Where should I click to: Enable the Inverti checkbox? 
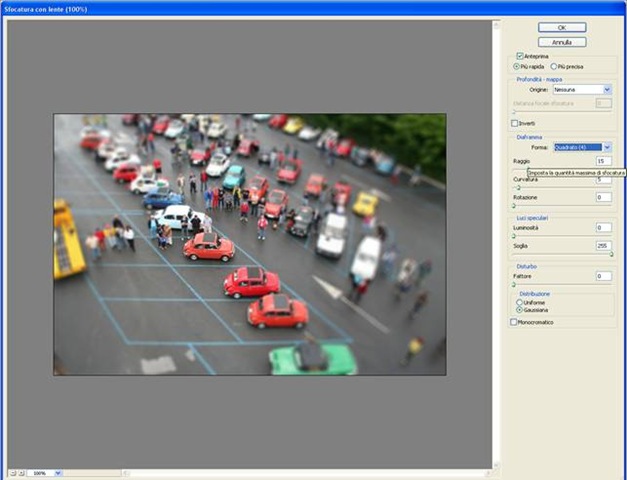coord(515,123)
